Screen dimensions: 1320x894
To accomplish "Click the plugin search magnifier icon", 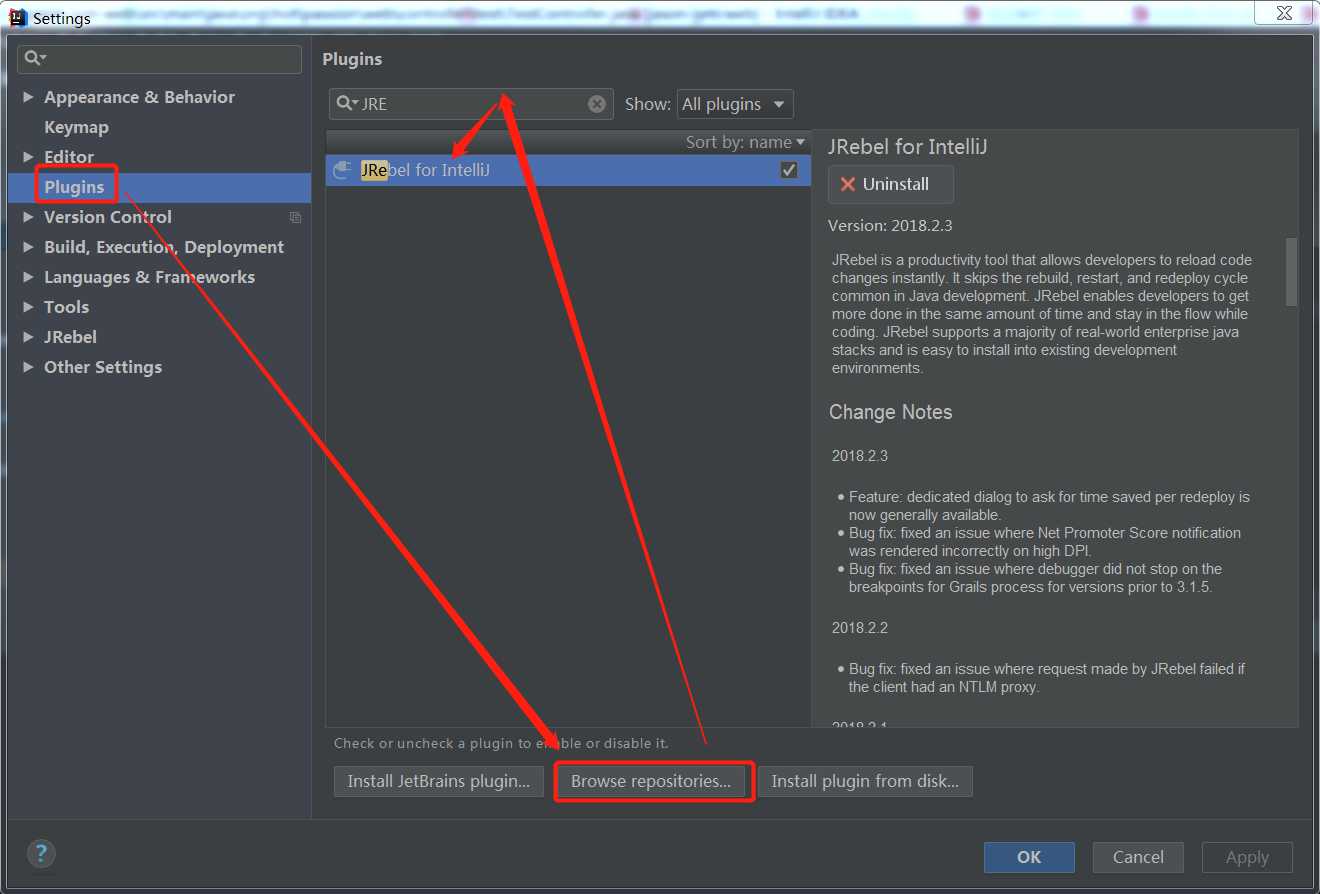I will click(x=345, y=104).
